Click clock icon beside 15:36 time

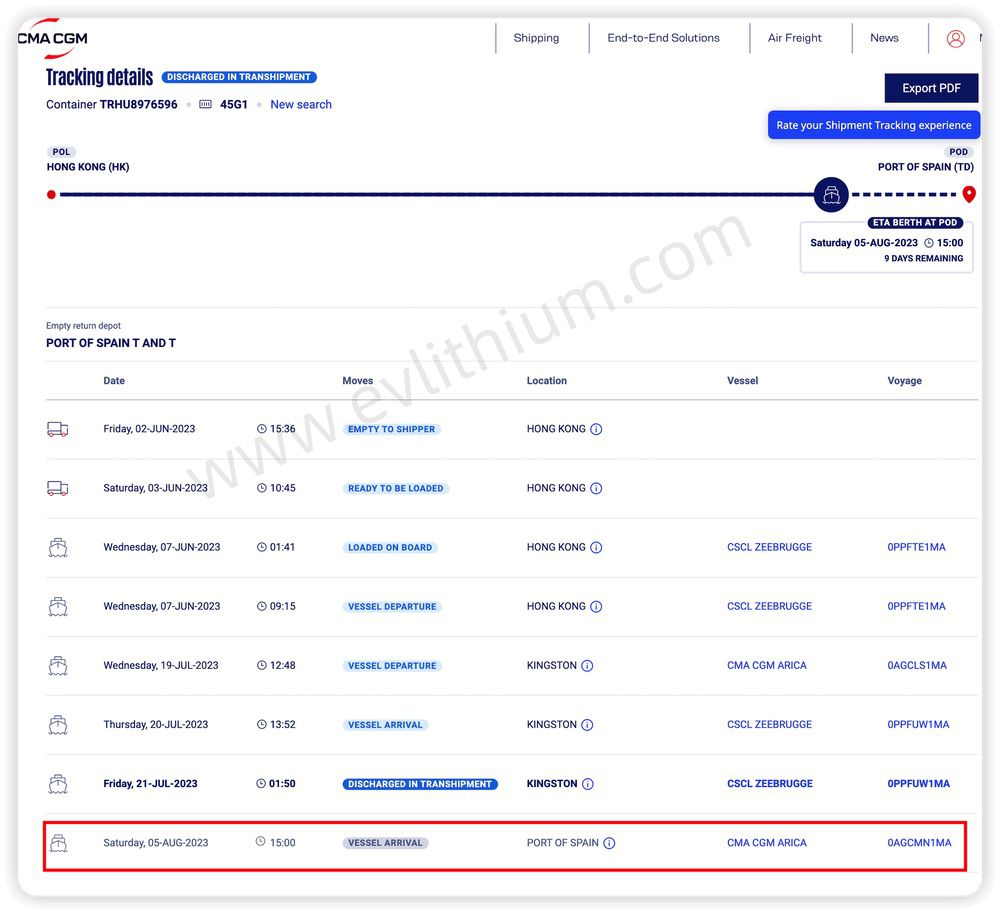pos(261,429)
